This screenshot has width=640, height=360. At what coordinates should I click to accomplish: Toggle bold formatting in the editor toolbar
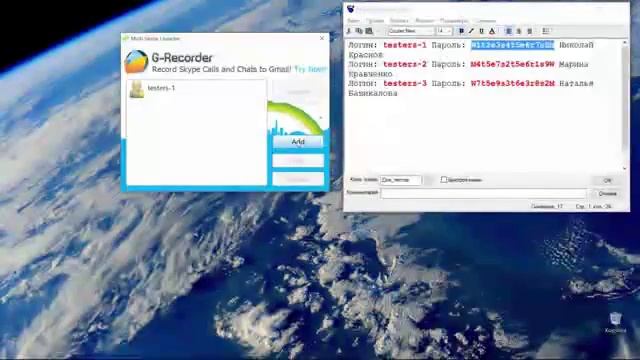461,31
